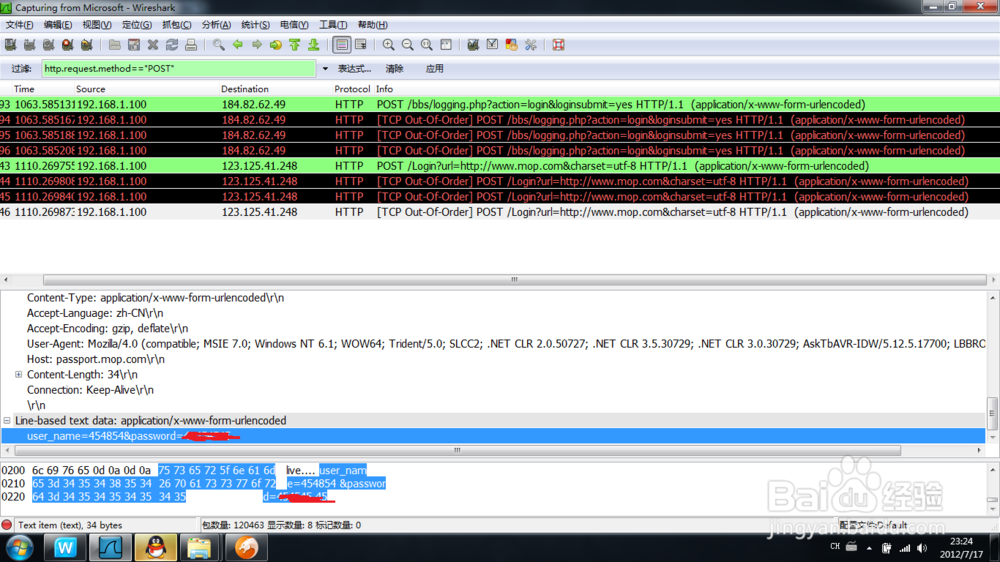Image resolution: width=1000 pixels, height=562 pixels.
Task: Edit display filters icon
Action: [x=492, y=45]
